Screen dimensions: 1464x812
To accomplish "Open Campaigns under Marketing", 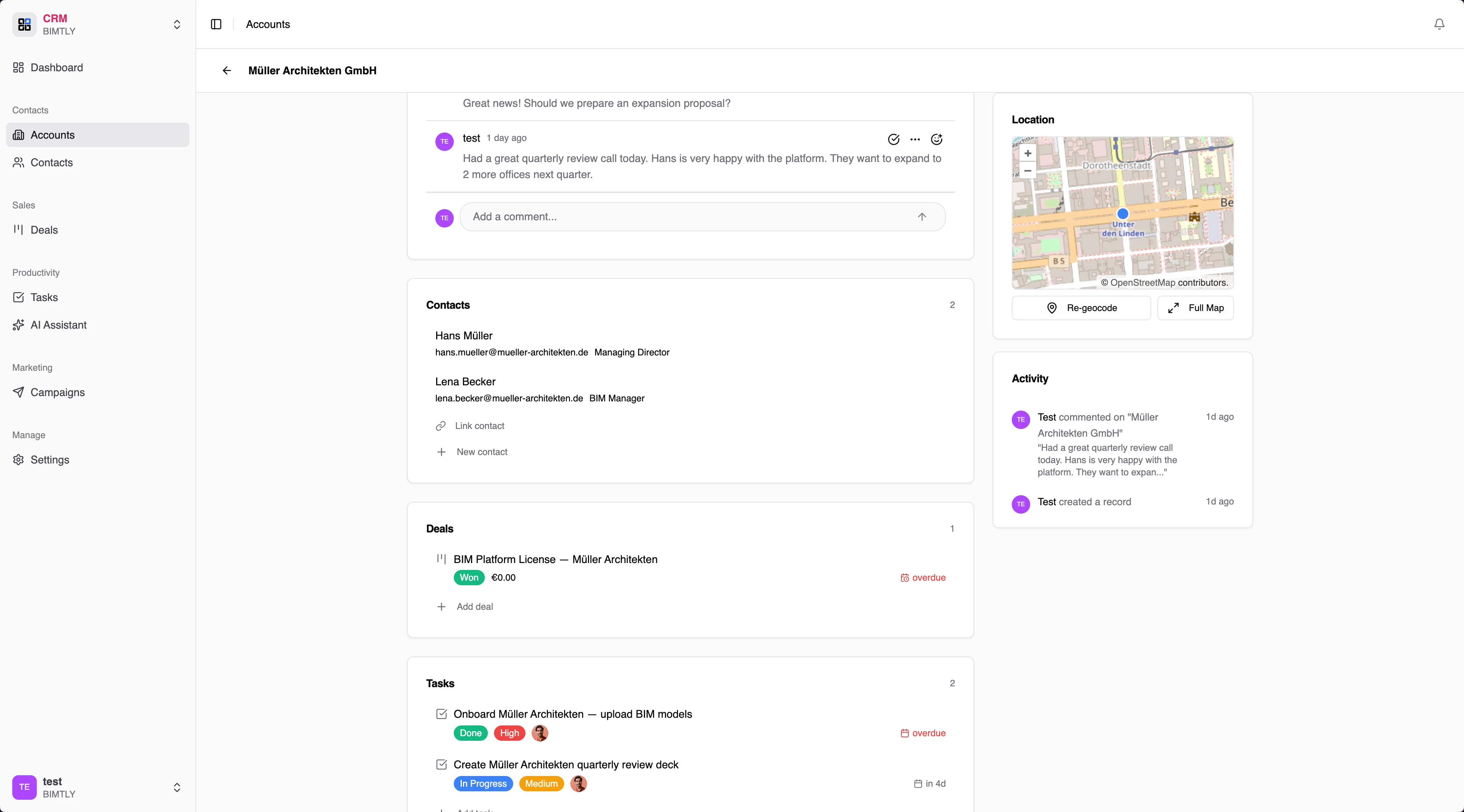I will point(56,392).
